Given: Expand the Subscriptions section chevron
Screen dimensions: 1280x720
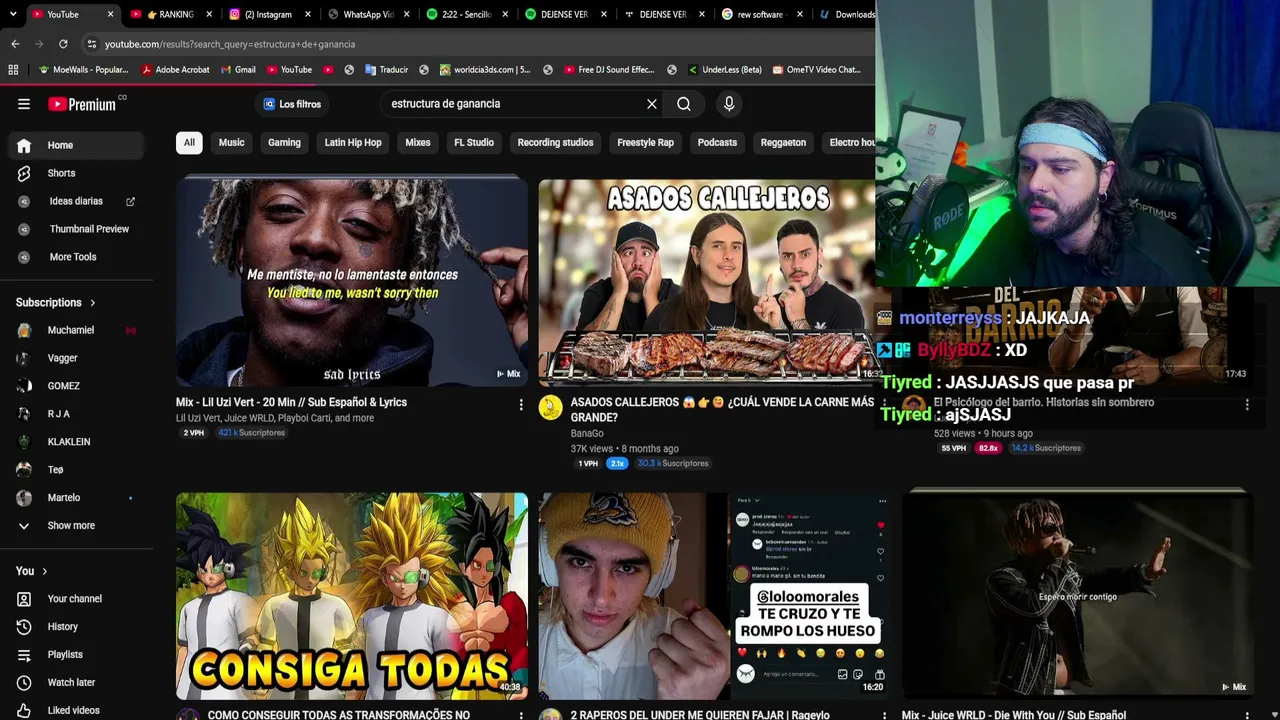Looking at the screenshot, I should tap(93, 303).
